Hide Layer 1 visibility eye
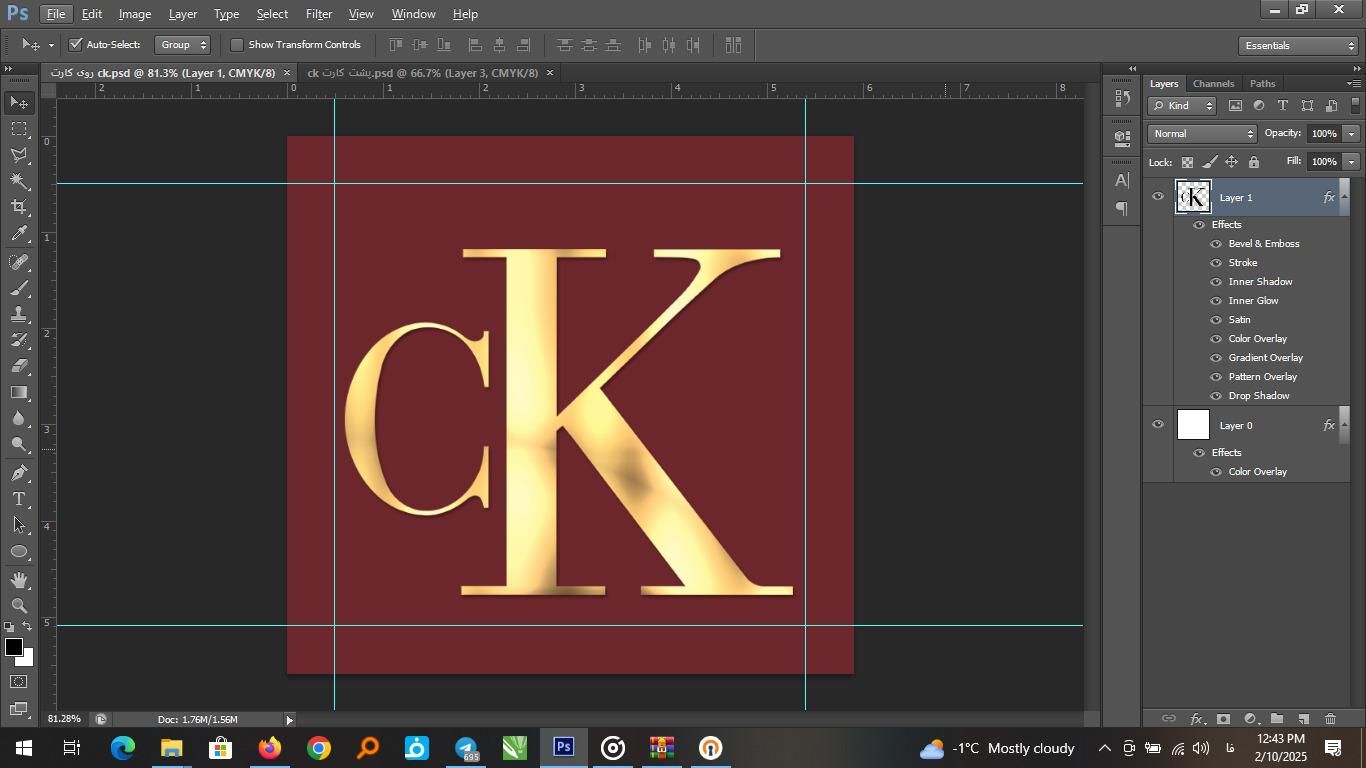 tap(1158, 197)
